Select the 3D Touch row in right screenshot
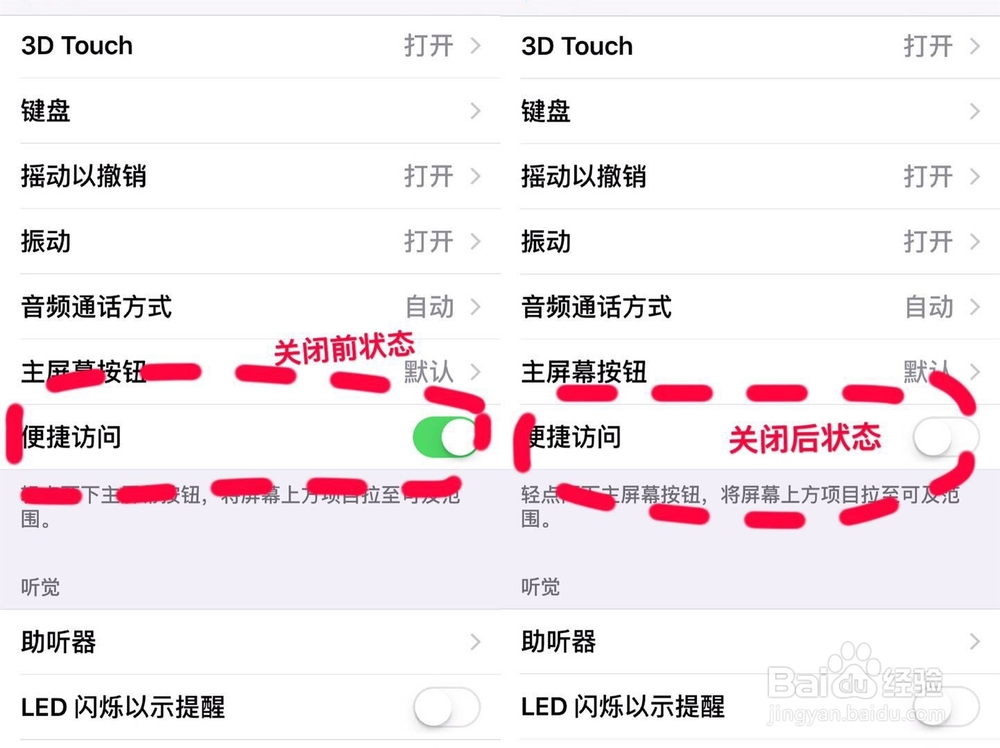Image resolution: width=1000 pixels, height=748 pixels. (x=750, y=46)
